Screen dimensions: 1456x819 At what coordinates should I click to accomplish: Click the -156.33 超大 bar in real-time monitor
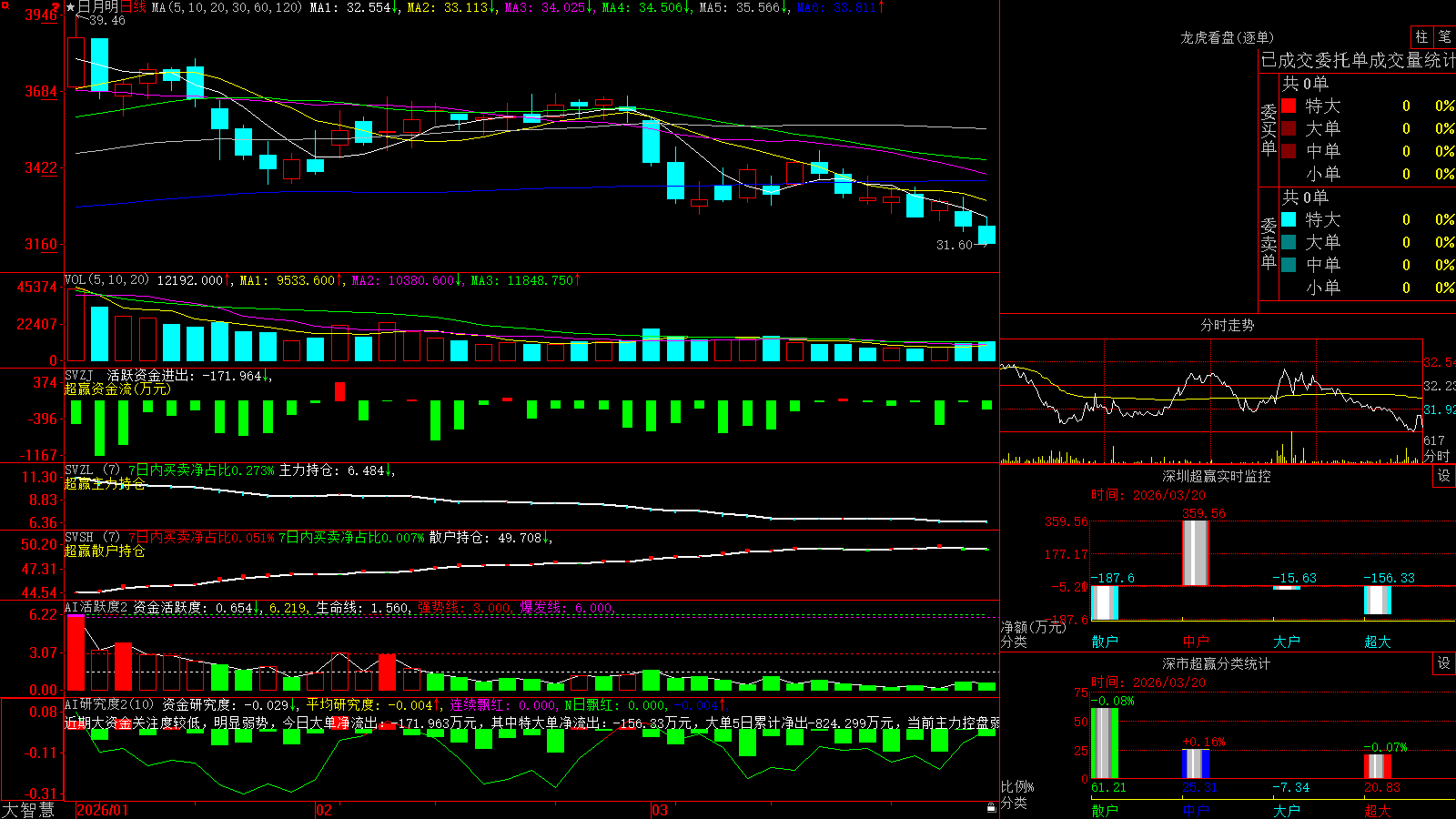point(1378,600)
